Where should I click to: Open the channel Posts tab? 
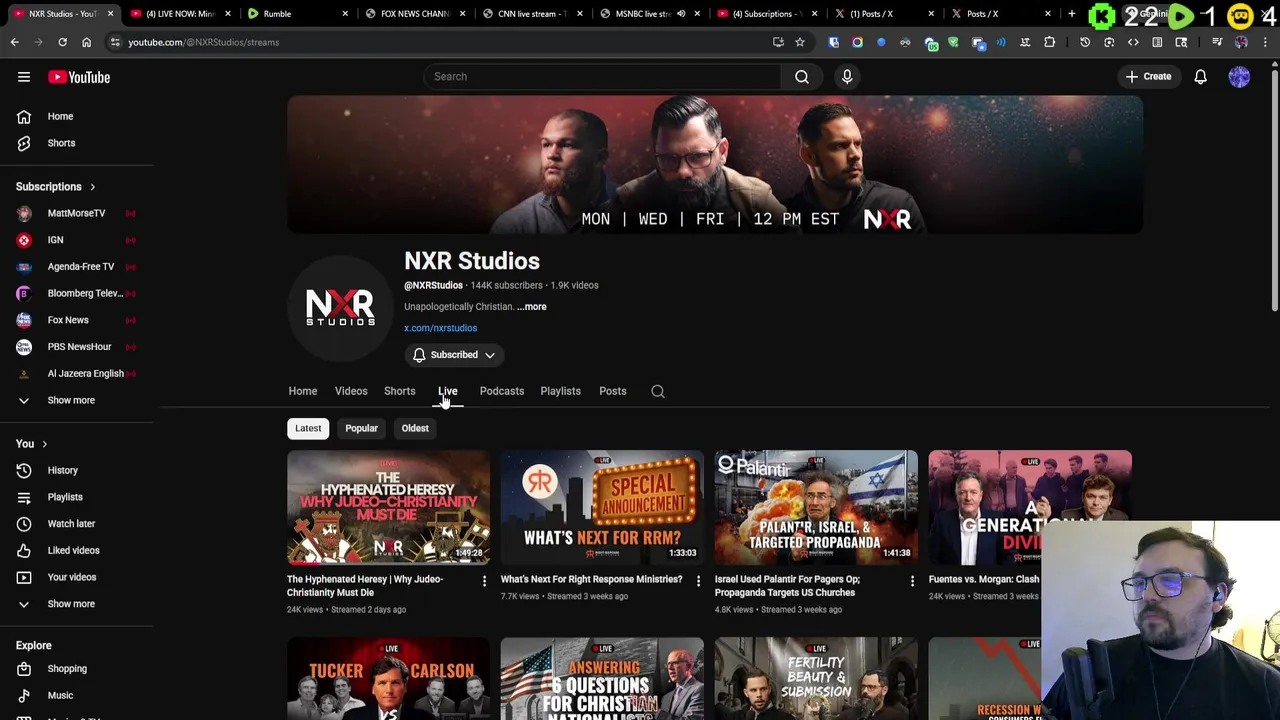click(x=612, y=391)
